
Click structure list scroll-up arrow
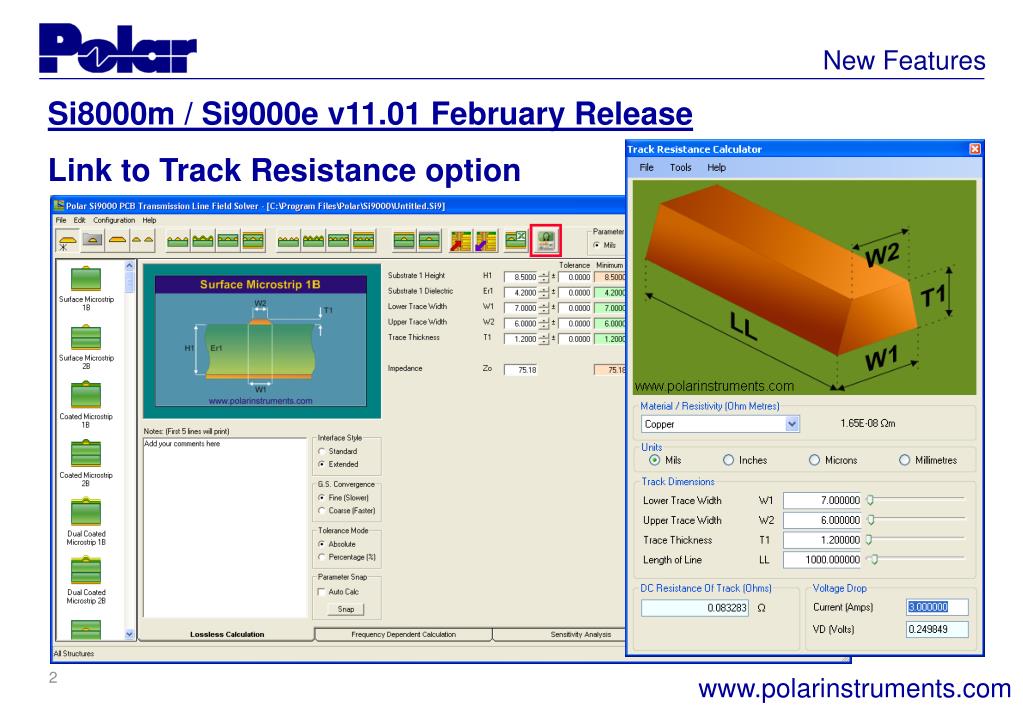tap(129, 266)
